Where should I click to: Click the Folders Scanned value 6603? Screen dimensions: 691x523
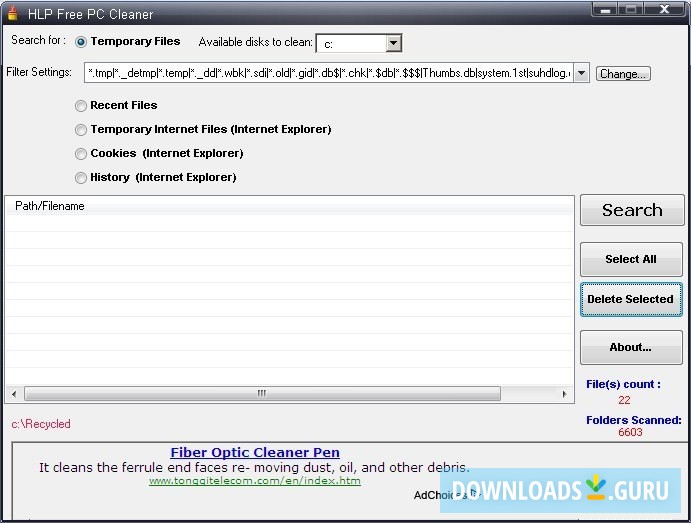click(630, 432)
